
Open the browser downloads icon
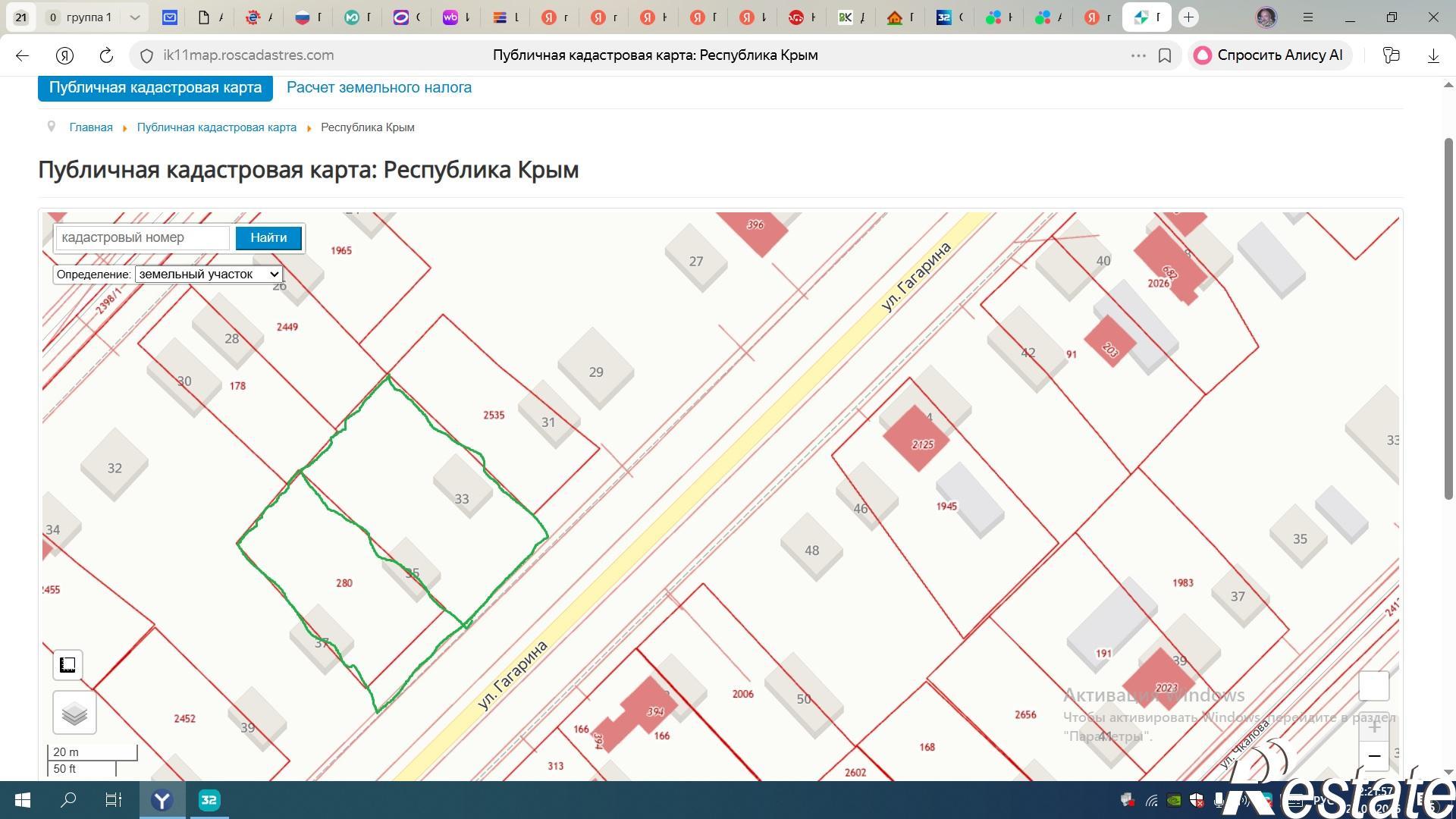[1433, 55]
